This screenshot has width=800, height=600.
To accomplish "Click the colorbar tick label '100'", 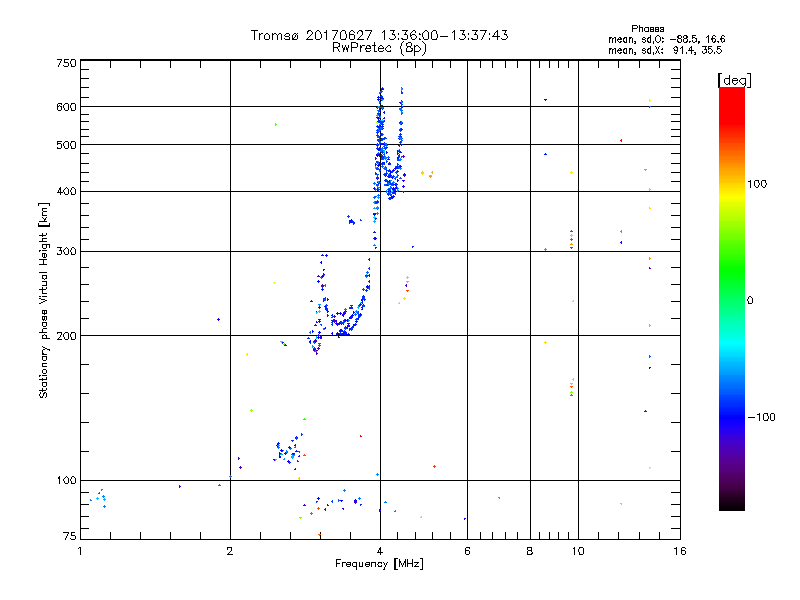I will coord(757,184).
